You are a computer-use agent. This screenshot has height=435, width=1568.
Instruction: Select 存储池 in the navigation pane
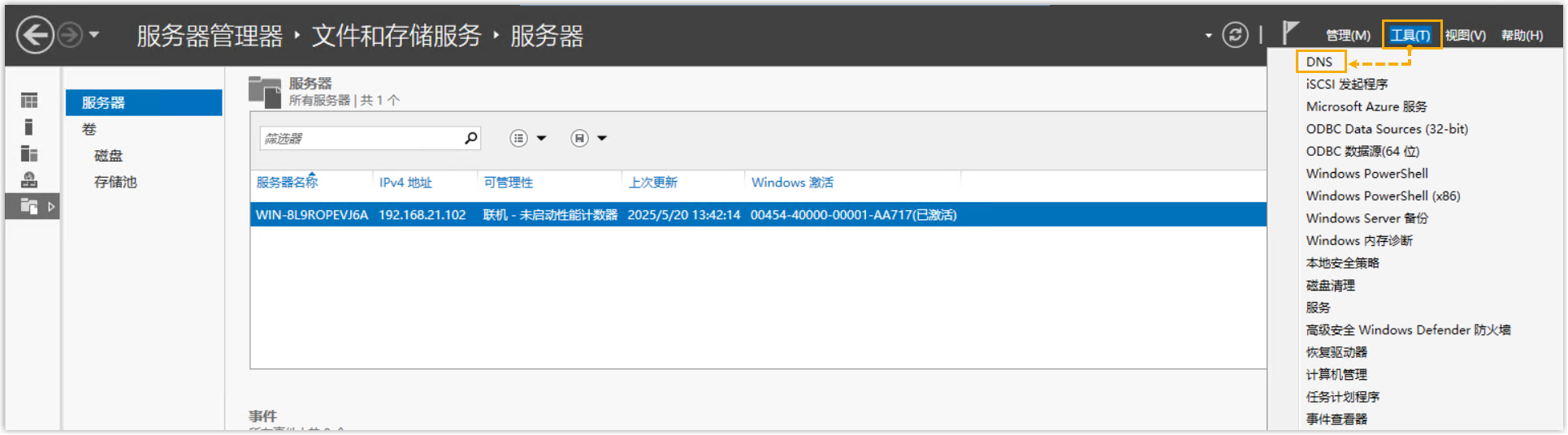115,182
